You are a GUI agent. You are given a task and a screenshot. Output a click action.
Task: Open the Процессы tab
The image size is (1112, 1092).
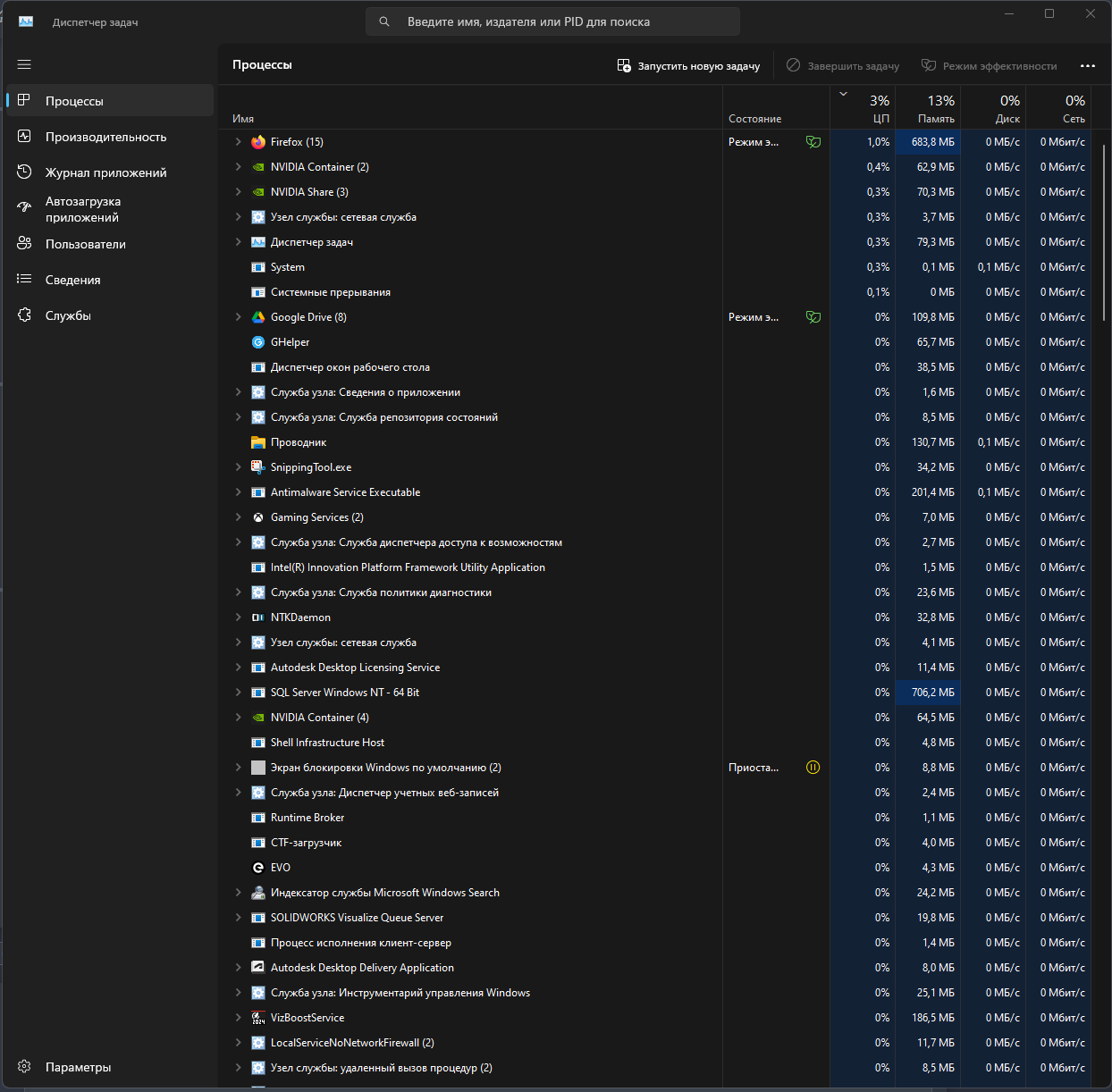(110, 101)
